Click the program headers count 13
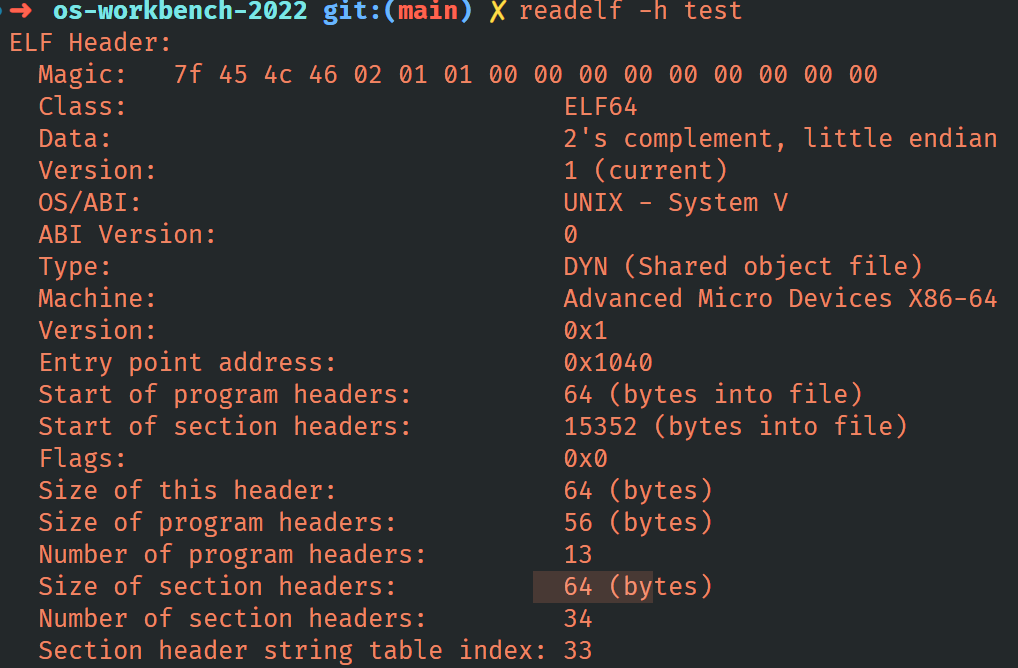This screenshot has width=1018, height=668. (x=578, y=555)
